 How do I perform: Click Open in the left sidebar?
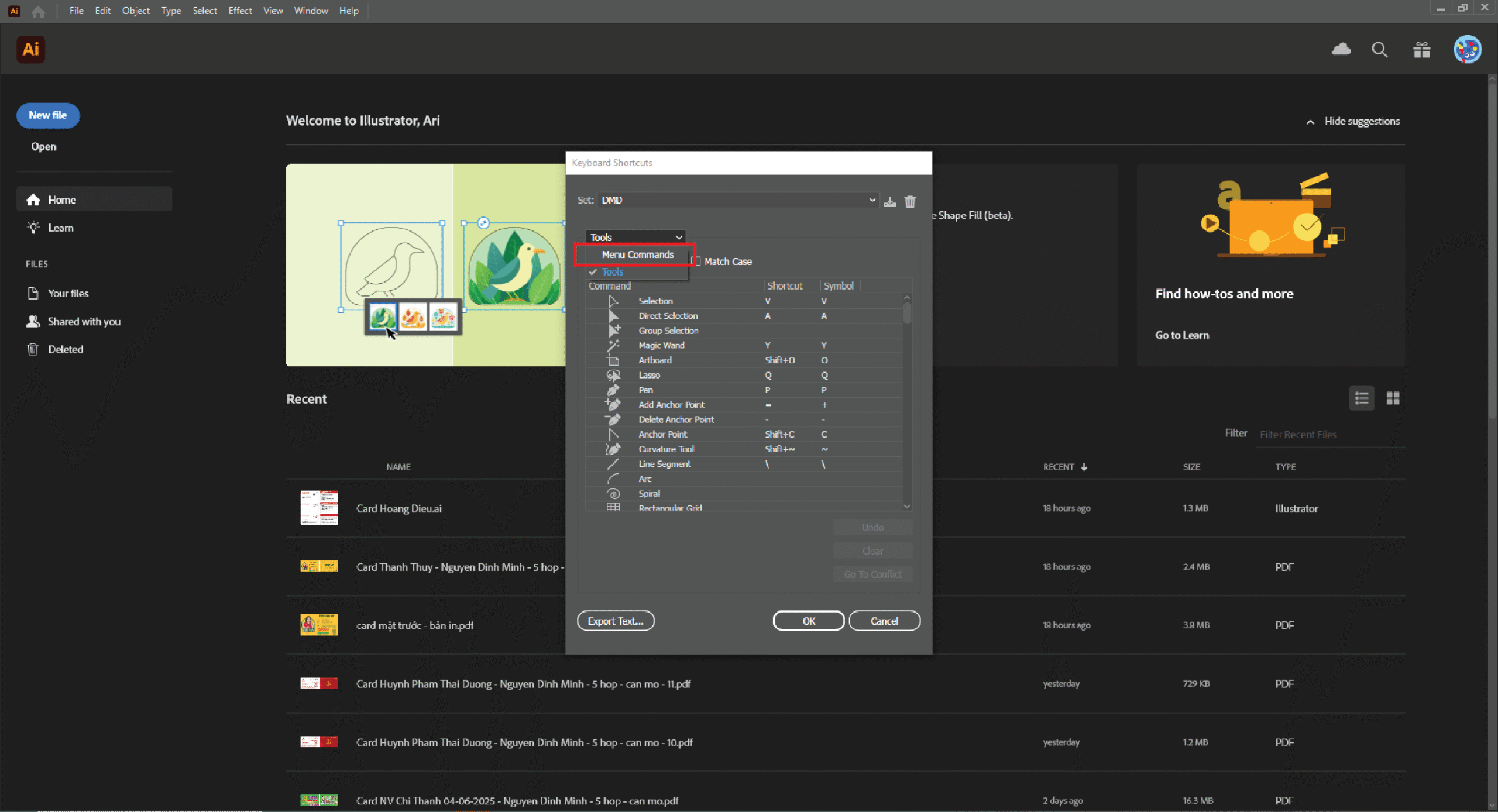[44, 146]
